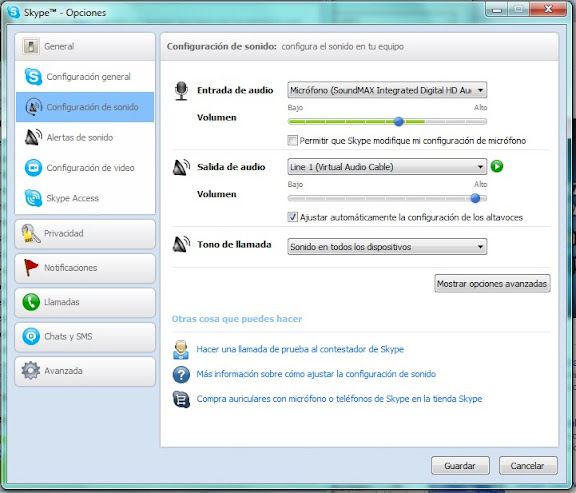Click the Configuración de video camera icon
Image resolution: width=576 pixels, height=493 pixels.
33,168
